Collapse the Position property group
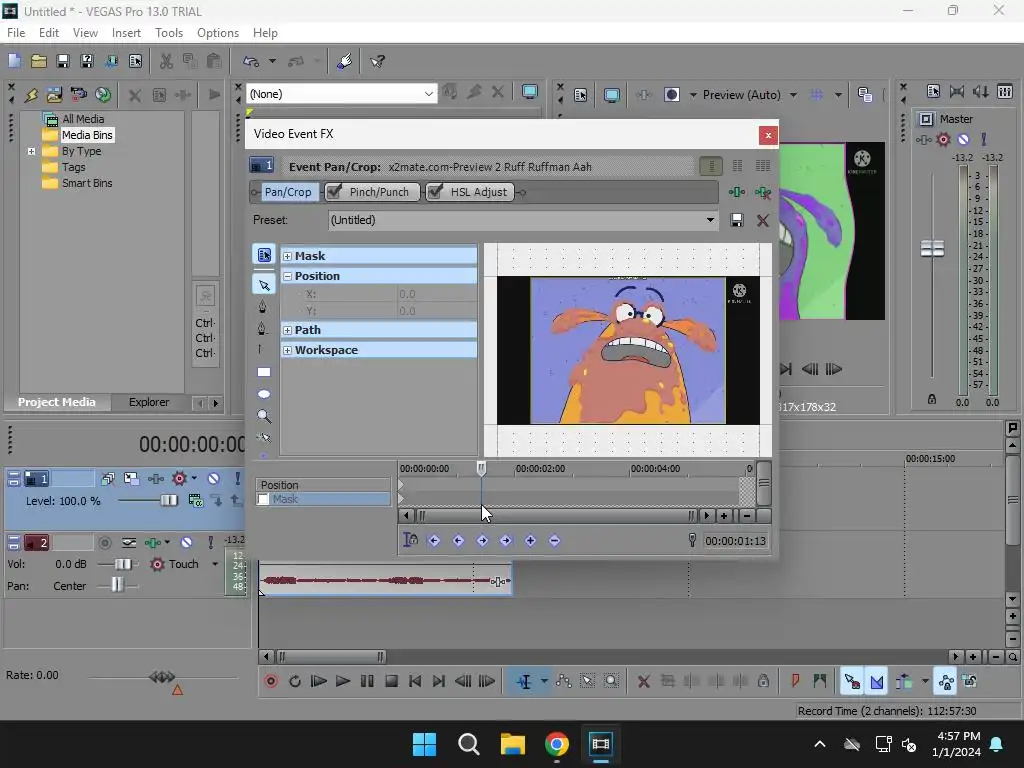 287,276
